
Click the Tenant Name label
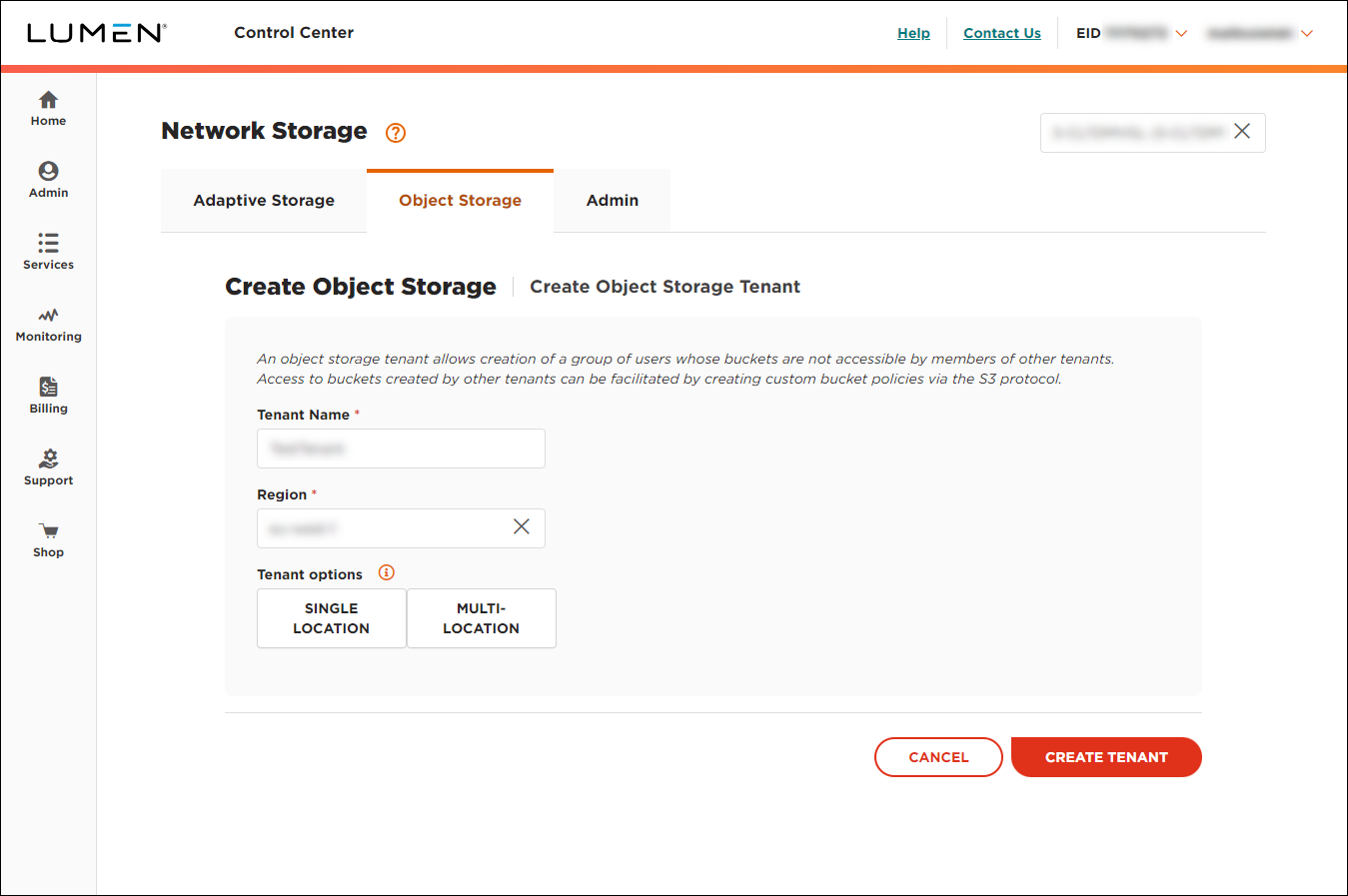pyautogui.click(x=303, y=415)
